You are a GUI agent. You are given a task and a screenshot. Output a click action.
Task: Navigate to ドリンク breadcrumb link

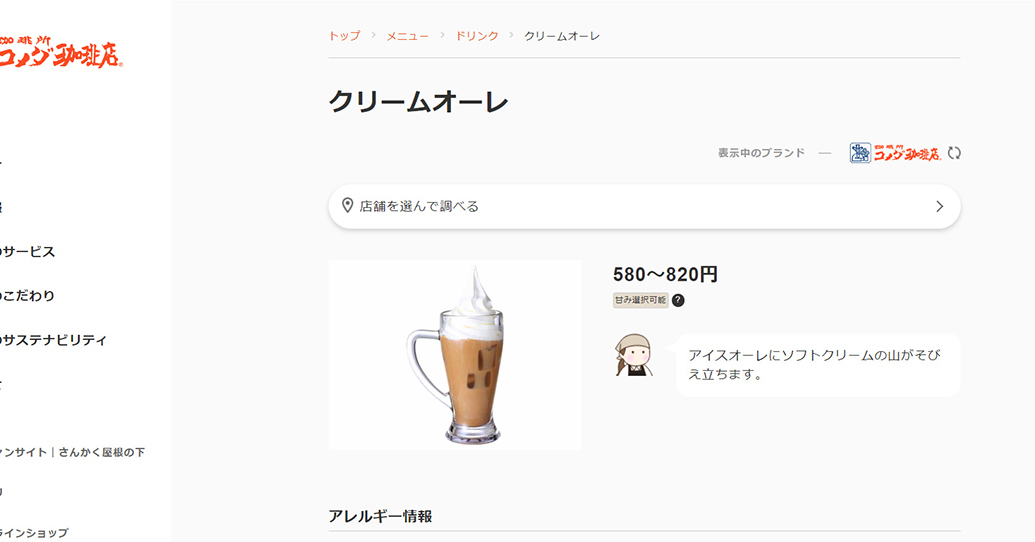tap(477, 36)
